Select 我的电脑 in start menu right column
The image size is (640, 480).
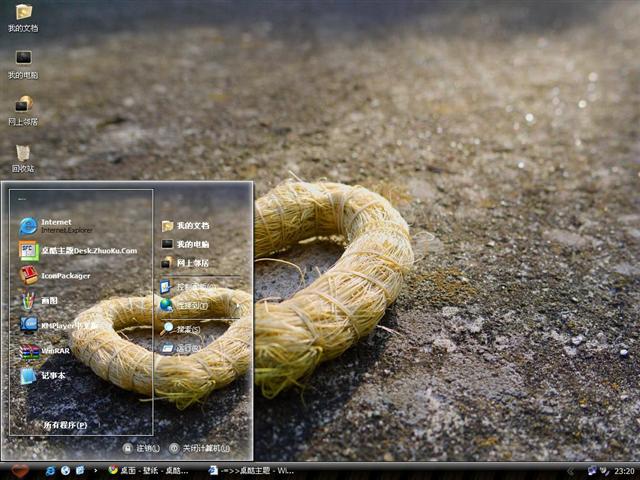(x=186, y=244)
